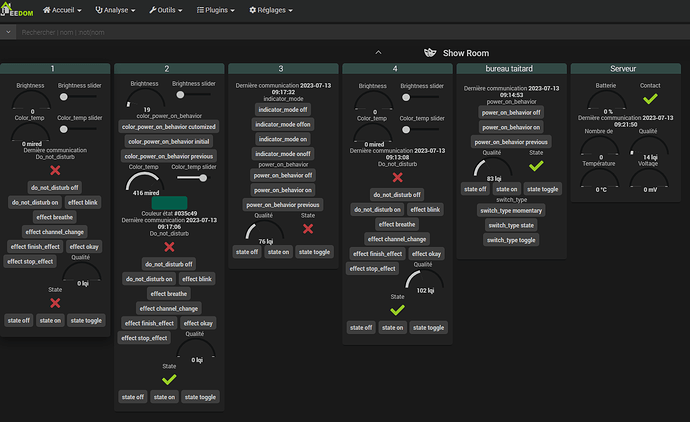
Task: Click the Show Room lotus icon
Action: 430,53
